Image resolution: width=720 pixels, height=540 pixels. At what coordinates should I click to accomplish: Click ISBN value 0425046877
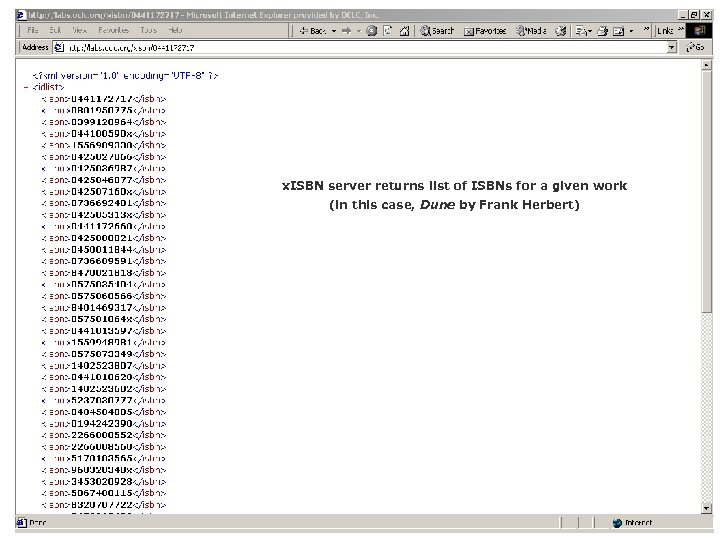click(101, 180)
